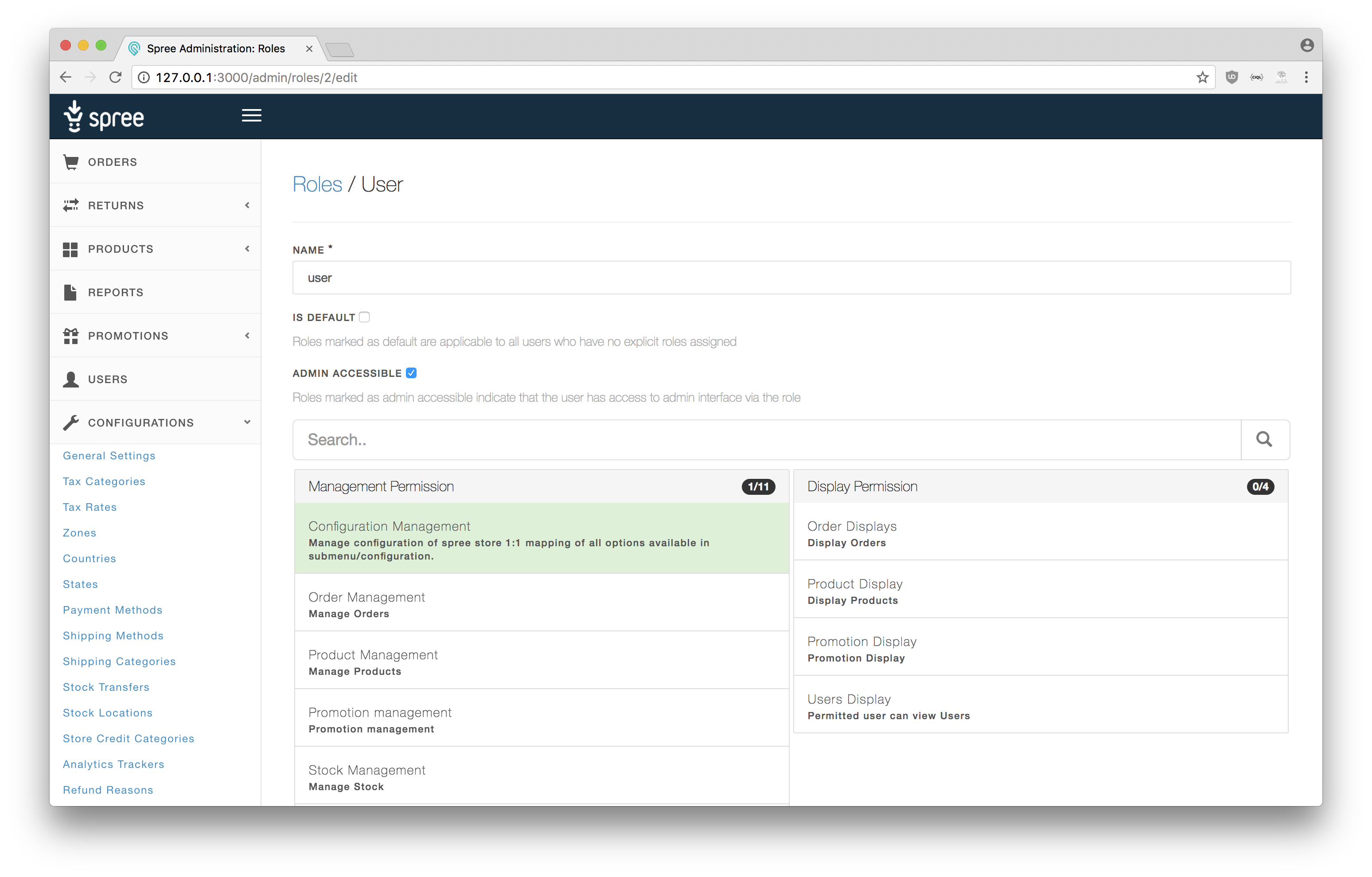Click the Orders cart icon
This screenshot has height=877, width=1372.
click(x=70, y=162)
